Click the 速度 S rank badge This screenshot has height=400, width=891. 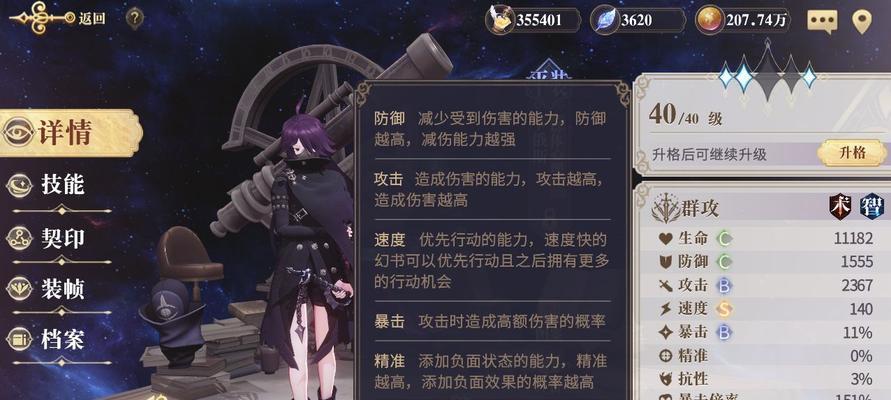pyautogui.click(x=723, y=309)
